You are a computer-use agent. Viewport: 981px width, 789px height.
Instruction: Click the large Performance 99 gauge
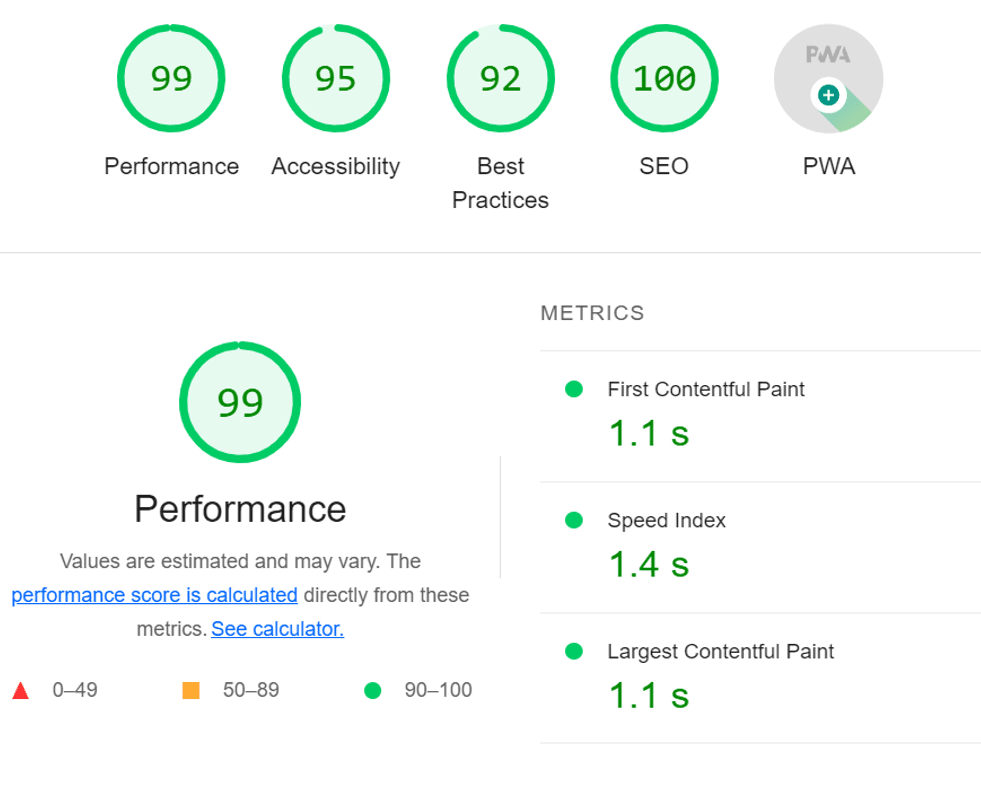coord(240,403)
